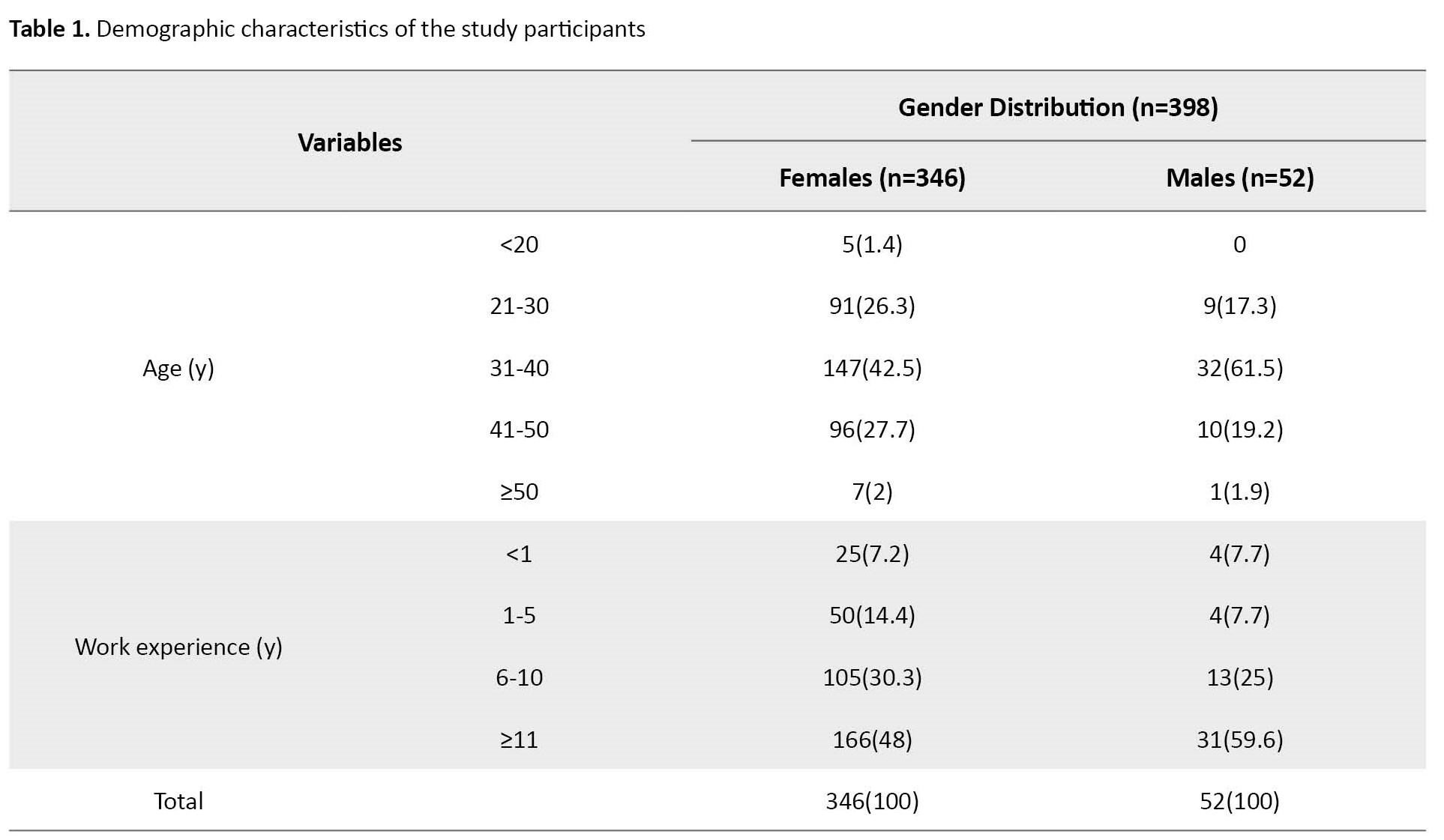Click the "6-10" work experience range
1444x840 pixels.
point(519,677)
